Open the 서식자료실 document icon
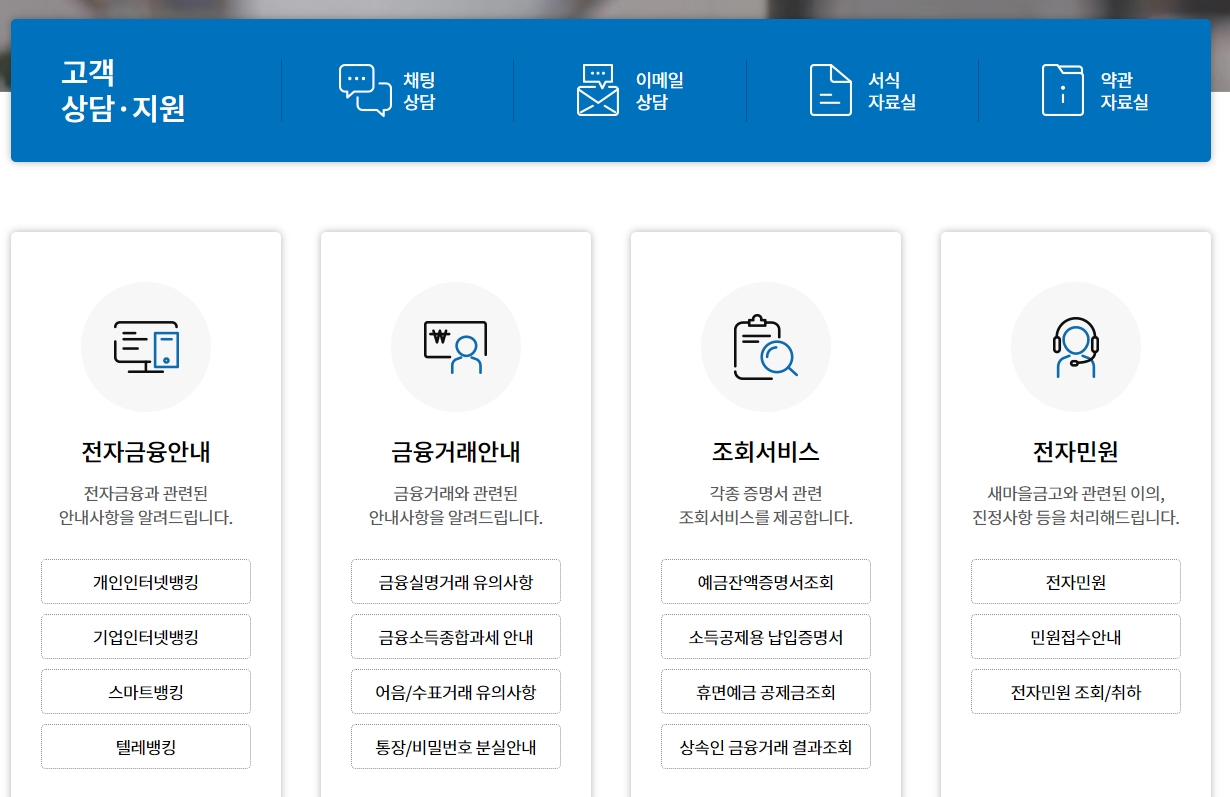The height and width of the screenshot is (797, 1230). [830, 88]
